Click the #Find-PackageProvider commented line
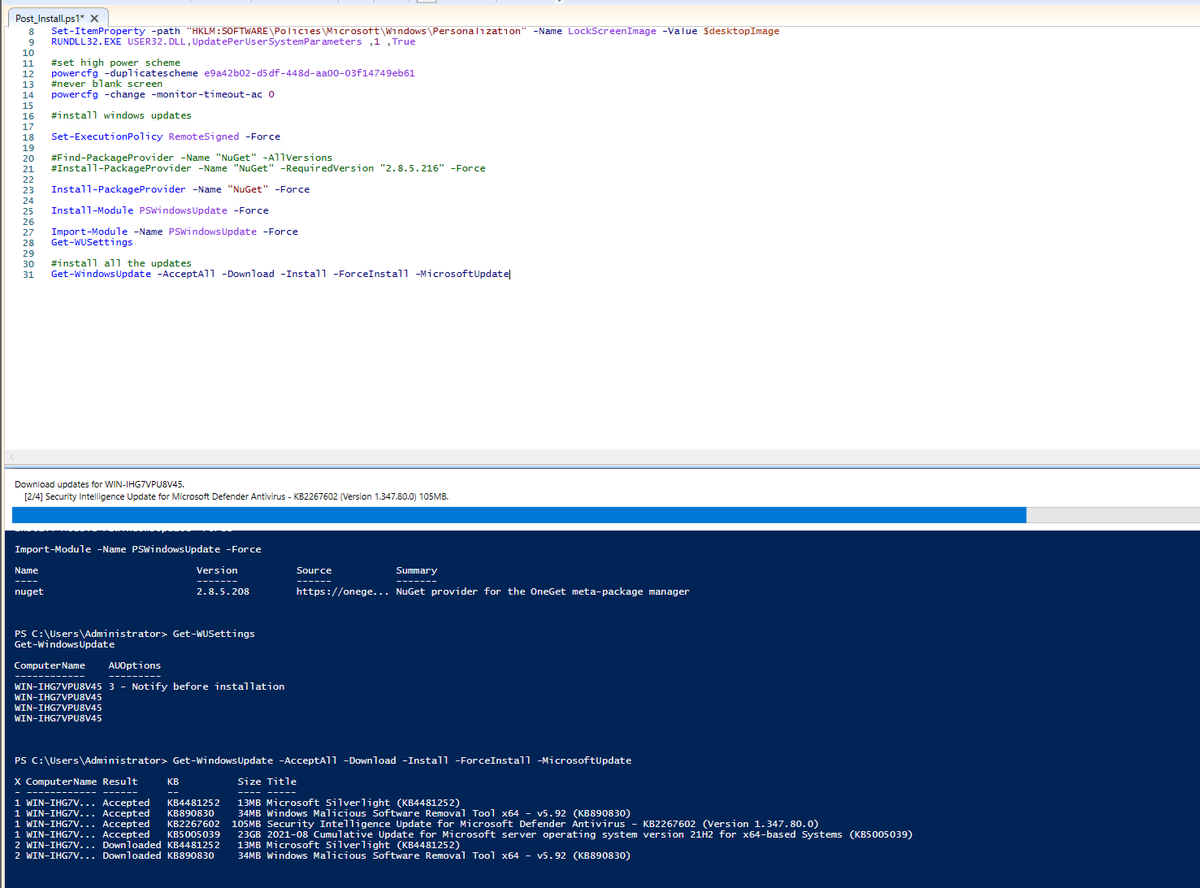 coord(191,158)
